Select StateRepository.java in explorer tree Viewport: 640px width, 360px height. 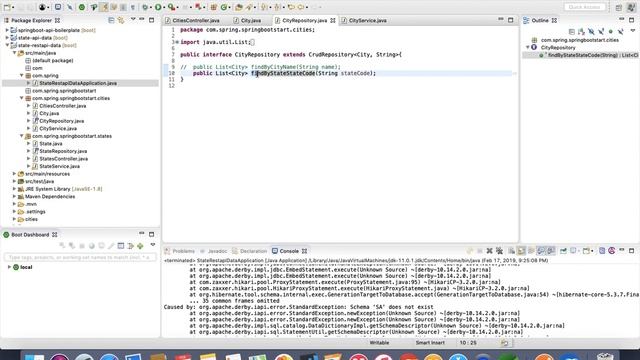pyautogui.click(x=63, y=151)
